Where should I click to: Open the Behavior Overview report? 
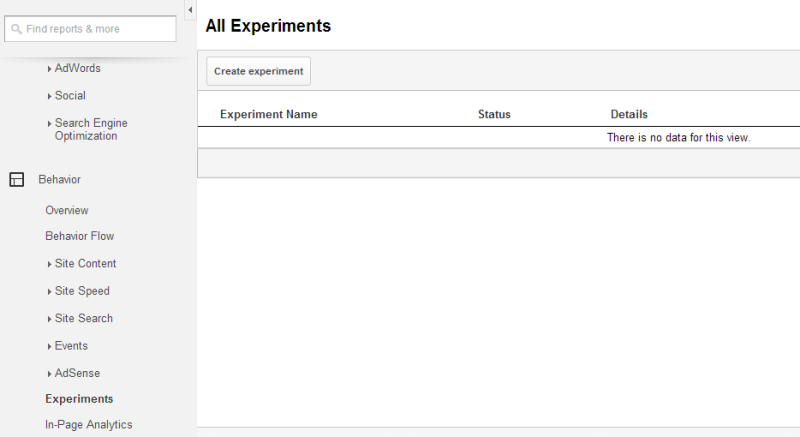(x=67, y=211)
